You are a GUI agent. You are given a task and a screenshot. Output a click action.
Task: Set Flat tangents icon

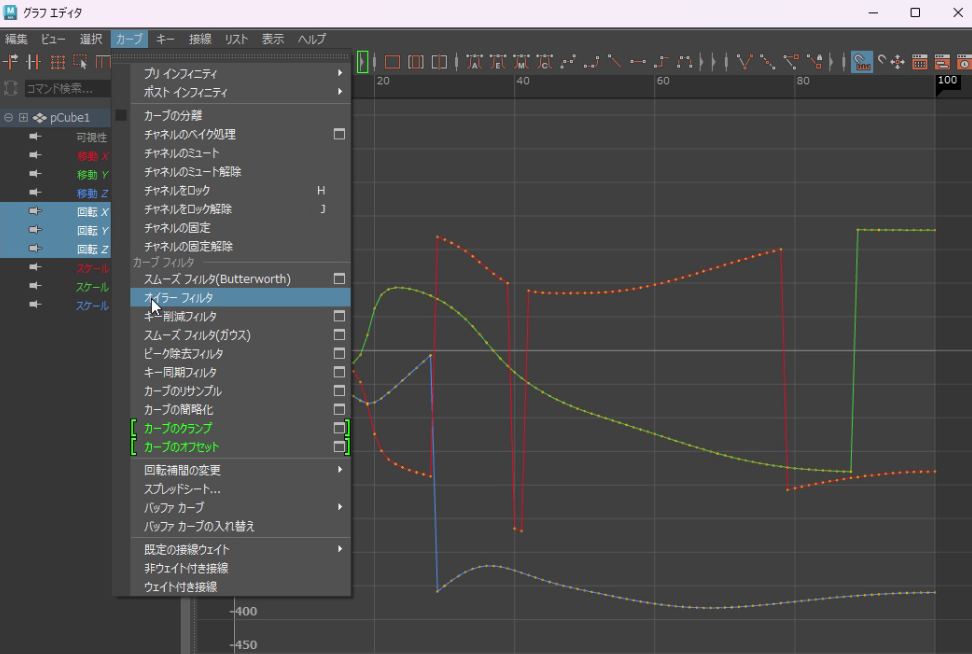coord(638,61)
